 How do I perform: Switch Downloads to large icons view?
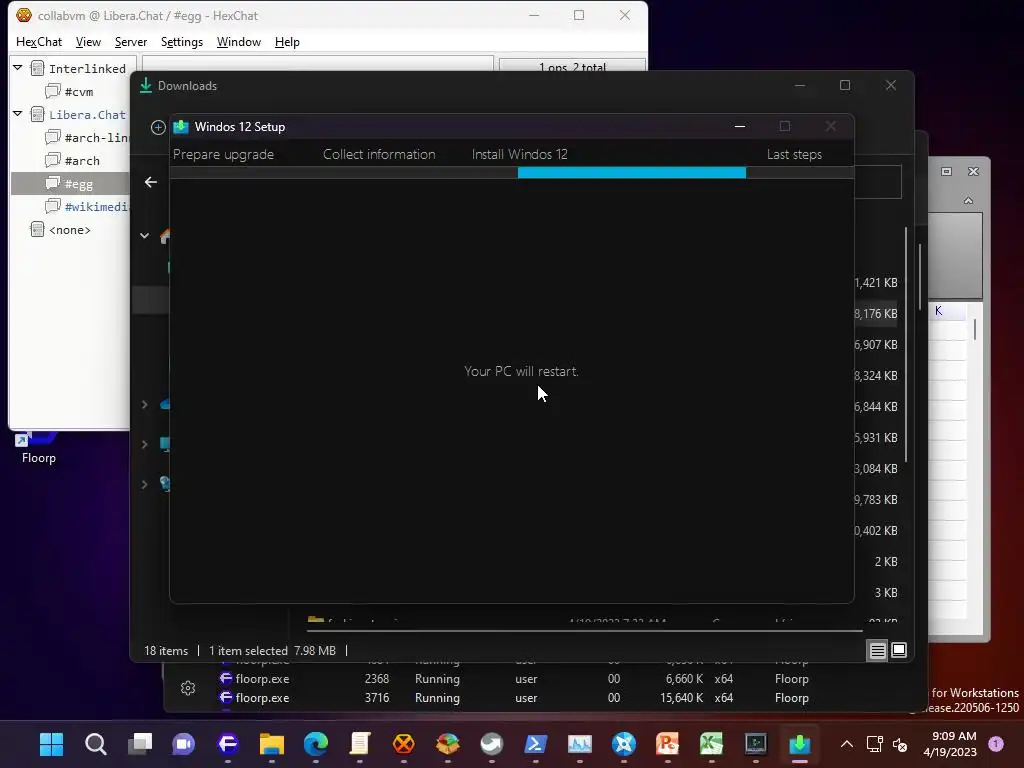(899, 650)
